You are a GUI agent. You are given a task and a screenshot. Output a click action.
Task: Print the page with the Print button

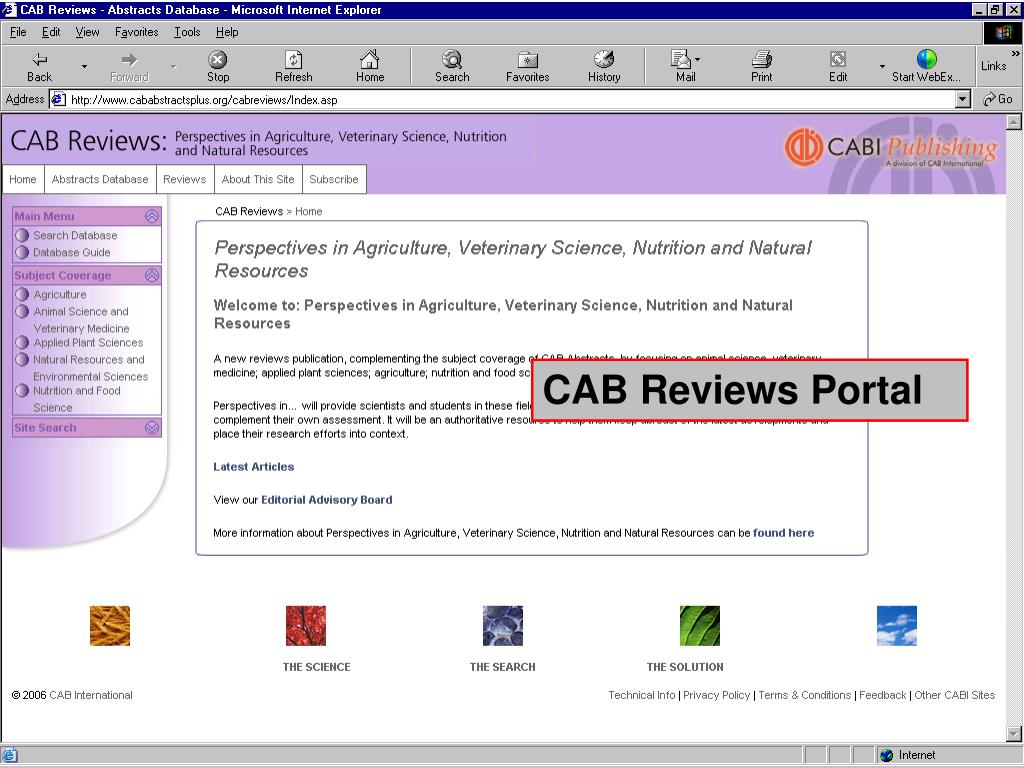[761, 67]
